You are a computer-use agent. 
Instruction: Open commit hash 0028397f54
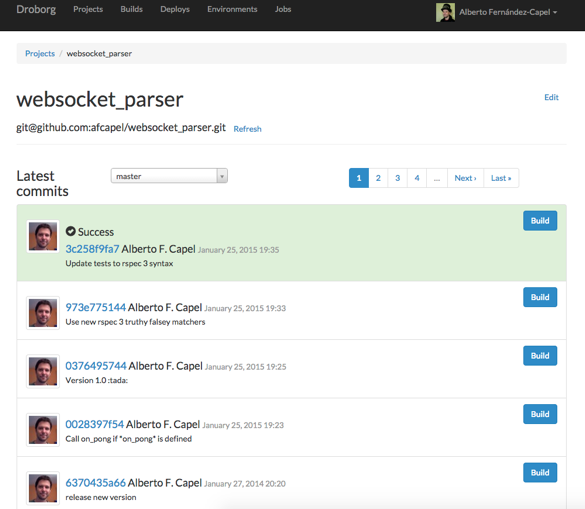(x=94, y=424)
